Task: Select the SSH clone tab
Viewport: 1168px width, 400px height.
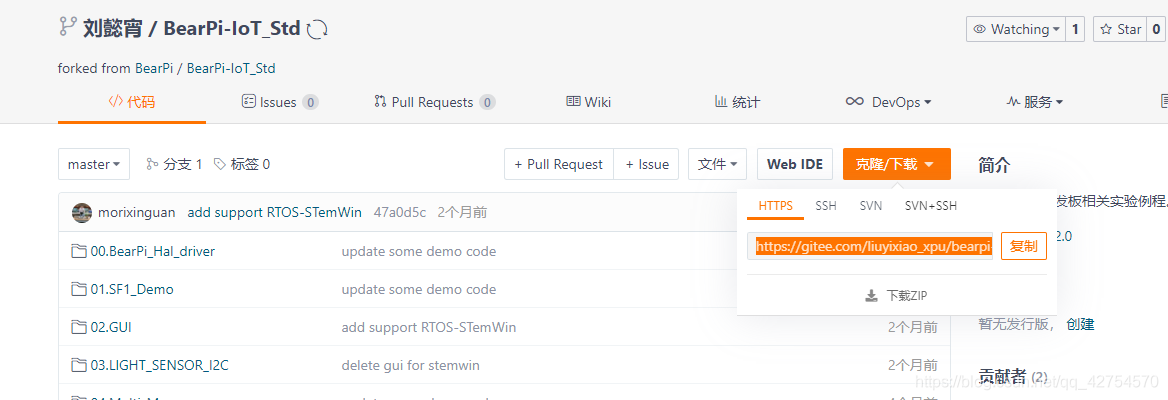Action: (x=825, y=206)
